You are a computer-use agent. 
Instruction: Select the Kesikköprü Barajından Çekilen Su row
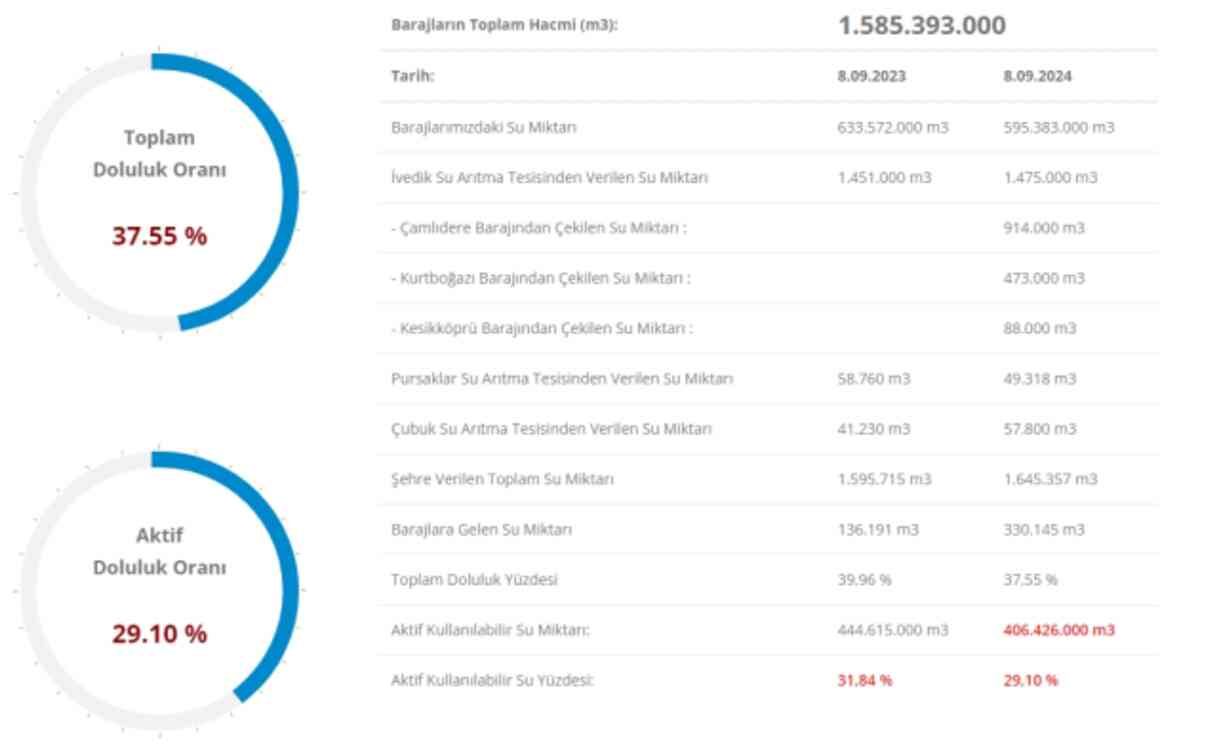768,328
